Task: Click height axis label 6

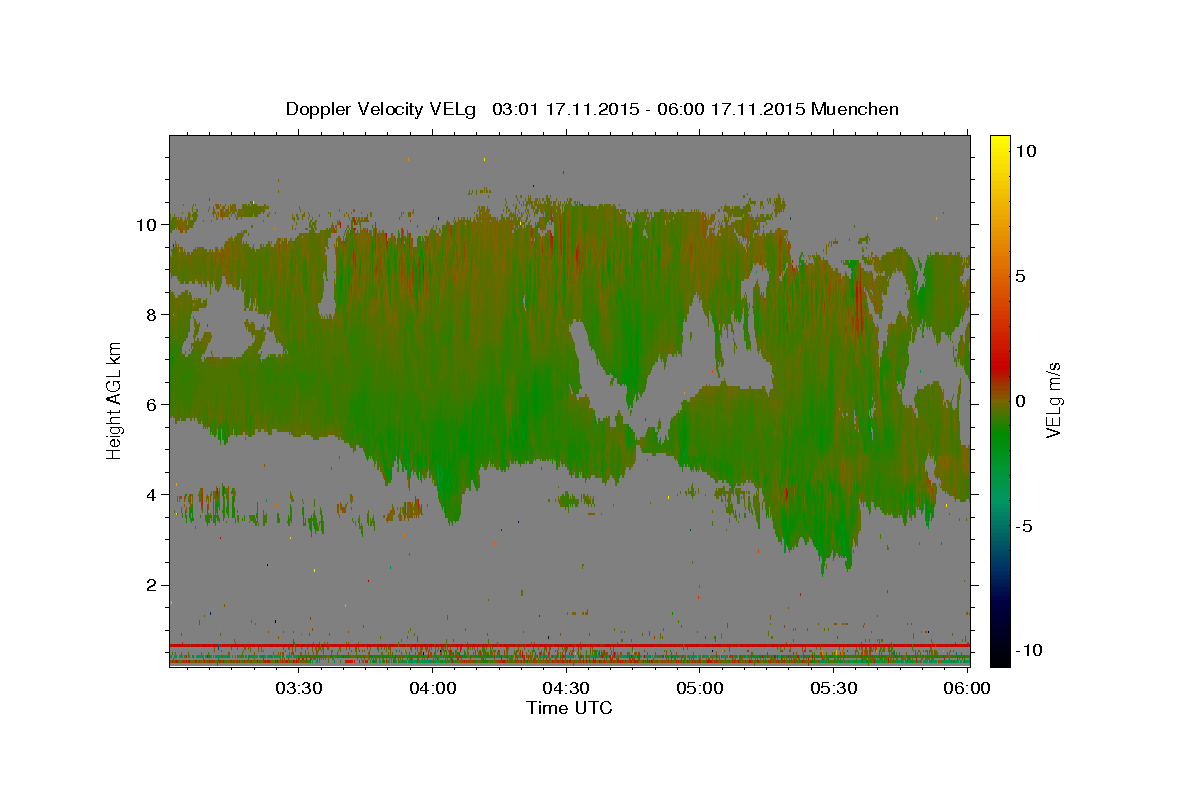Action: click(153, 405)
